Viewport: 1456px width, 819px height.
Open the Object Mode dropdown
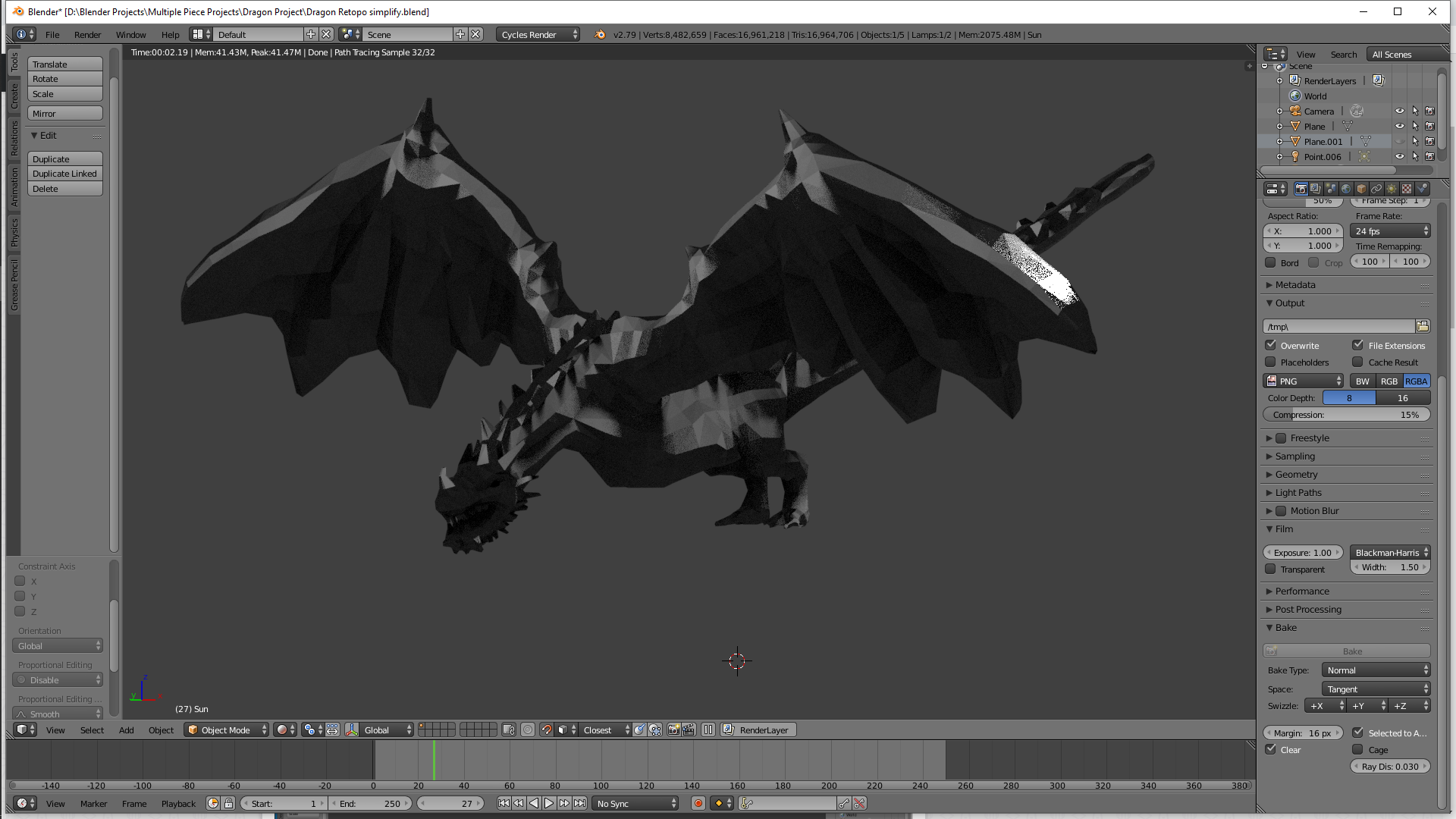tap(227, 730)
